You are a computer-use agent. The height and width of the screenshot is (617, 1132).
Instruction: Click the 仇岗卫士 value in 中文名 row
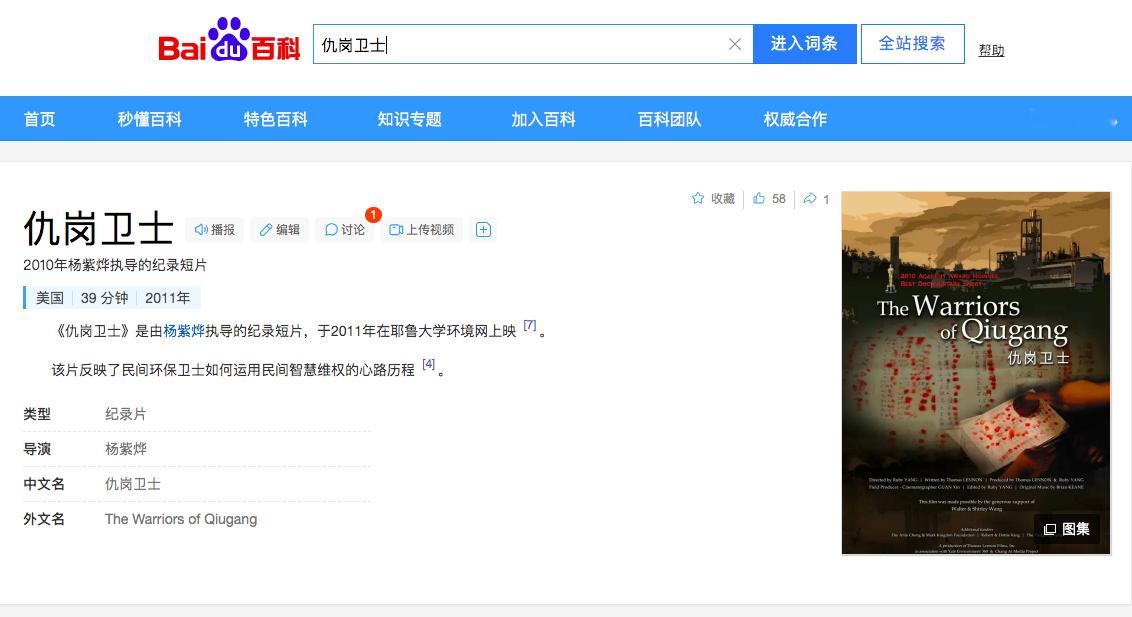133,484
